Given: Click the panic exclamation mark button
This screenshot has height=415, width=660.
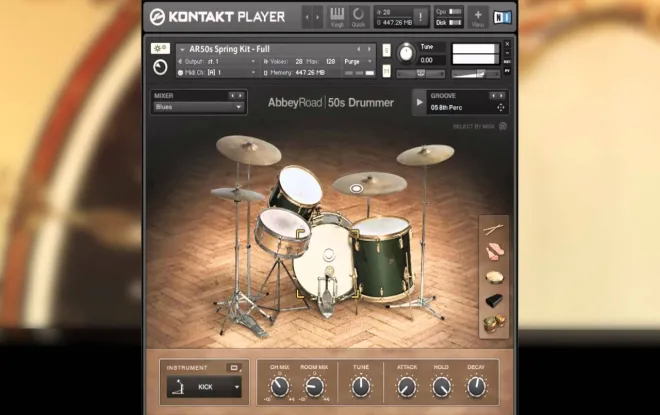Looking at the screenshot, I should (x=420, y=17).
